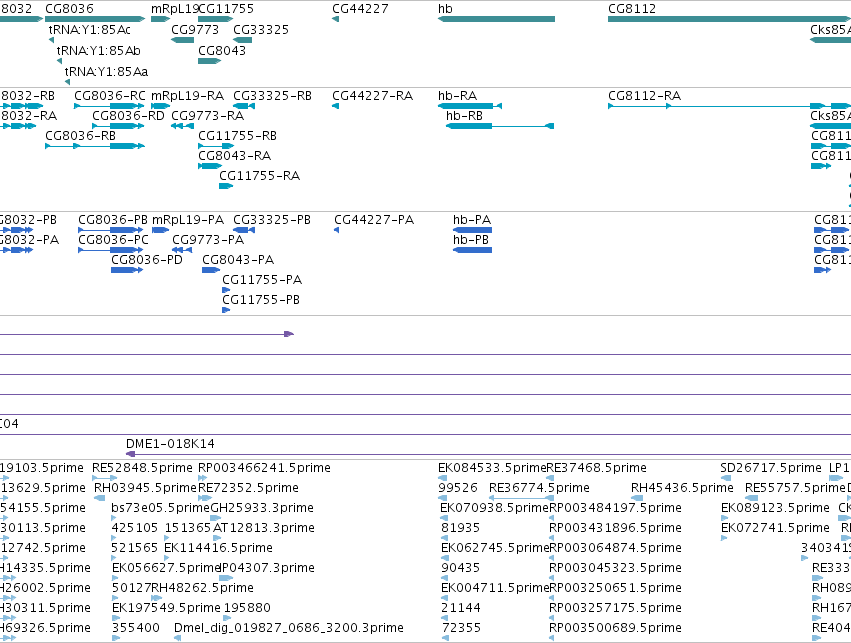Click EK197549.5prime EST label

coord(166,608)
